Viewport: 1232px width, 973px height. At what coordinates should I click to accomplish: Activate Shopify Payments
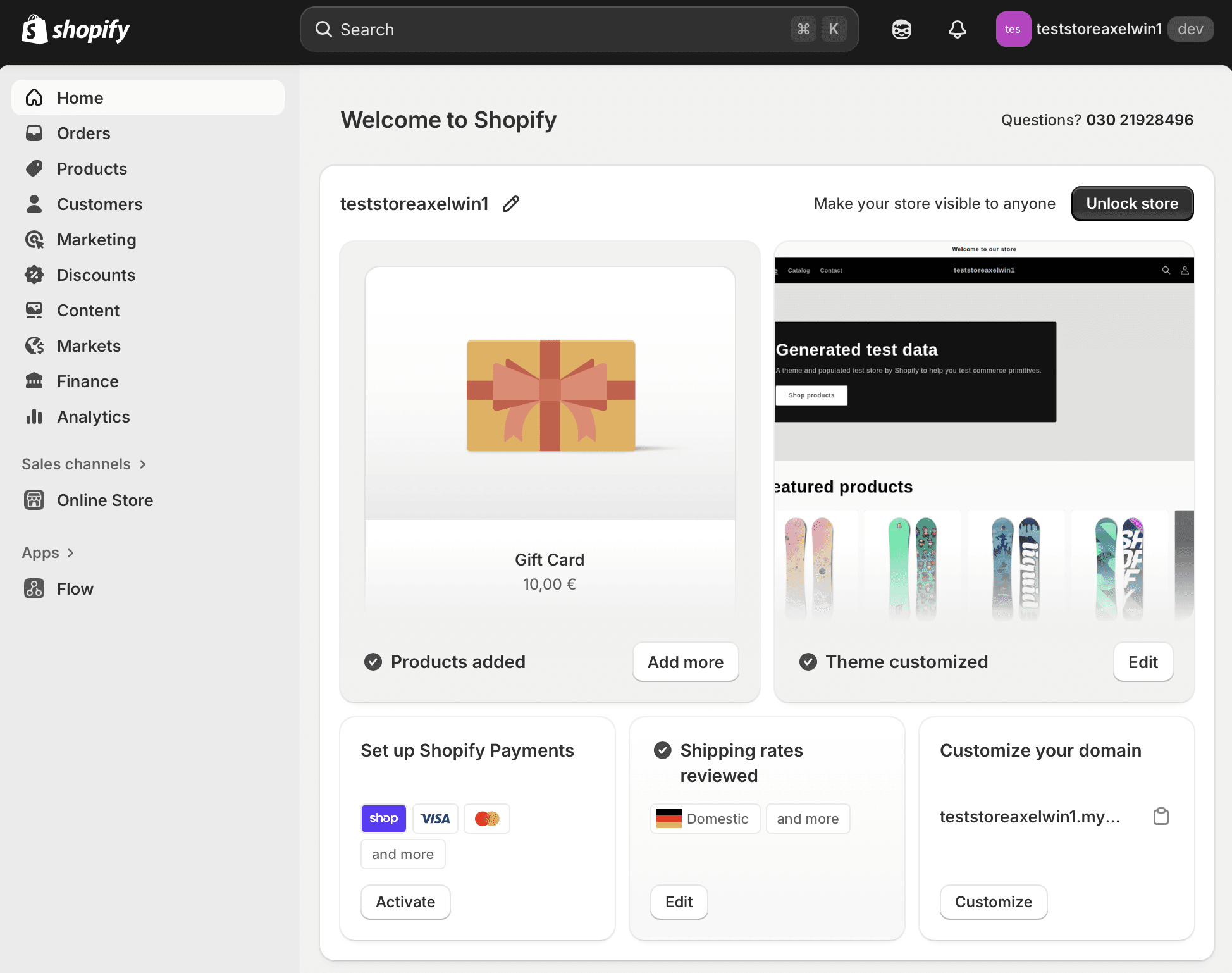tap(405, 902)
